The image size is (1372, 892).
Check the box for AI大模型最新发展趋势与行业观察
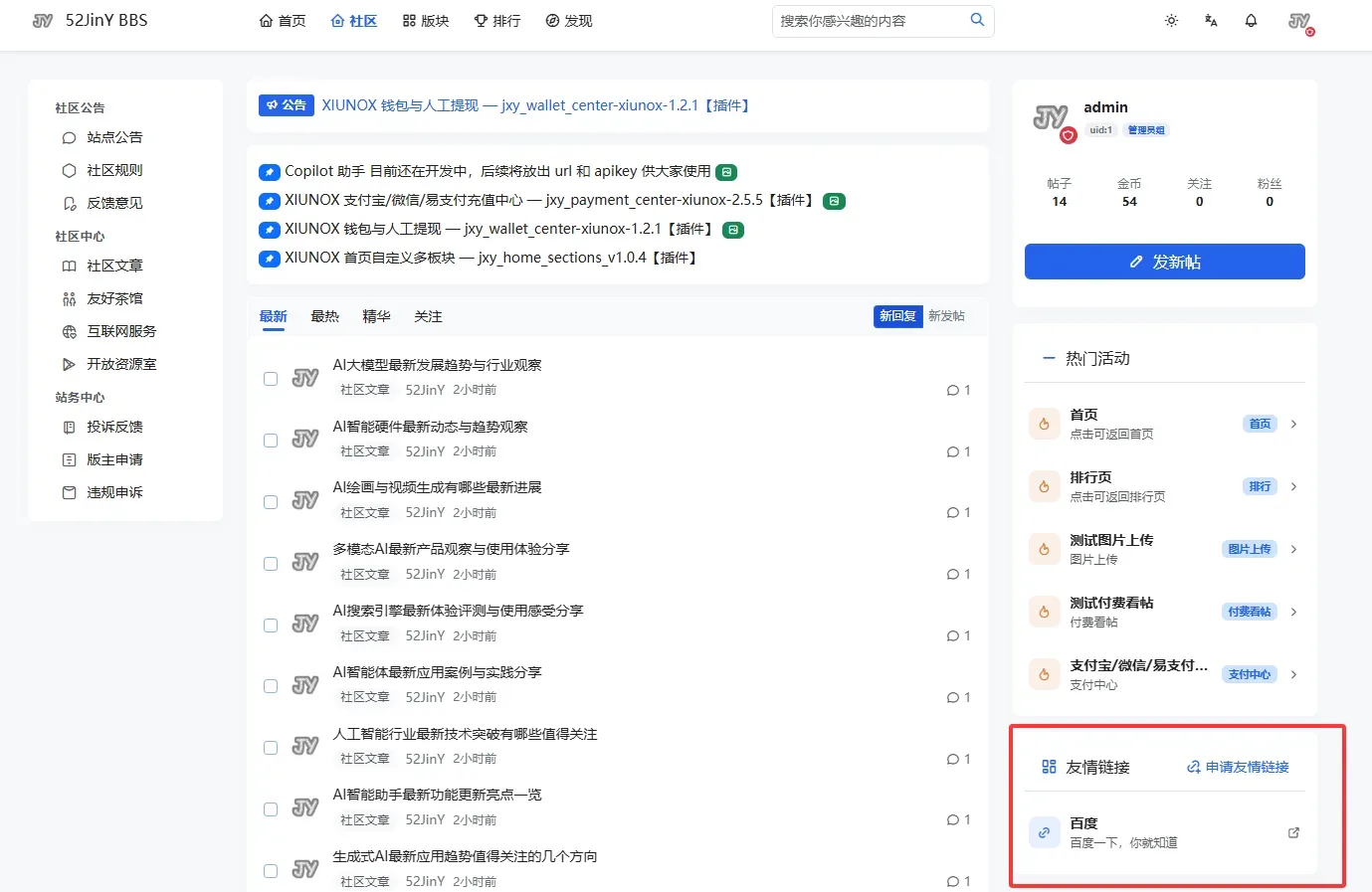(x=271, y=378)
